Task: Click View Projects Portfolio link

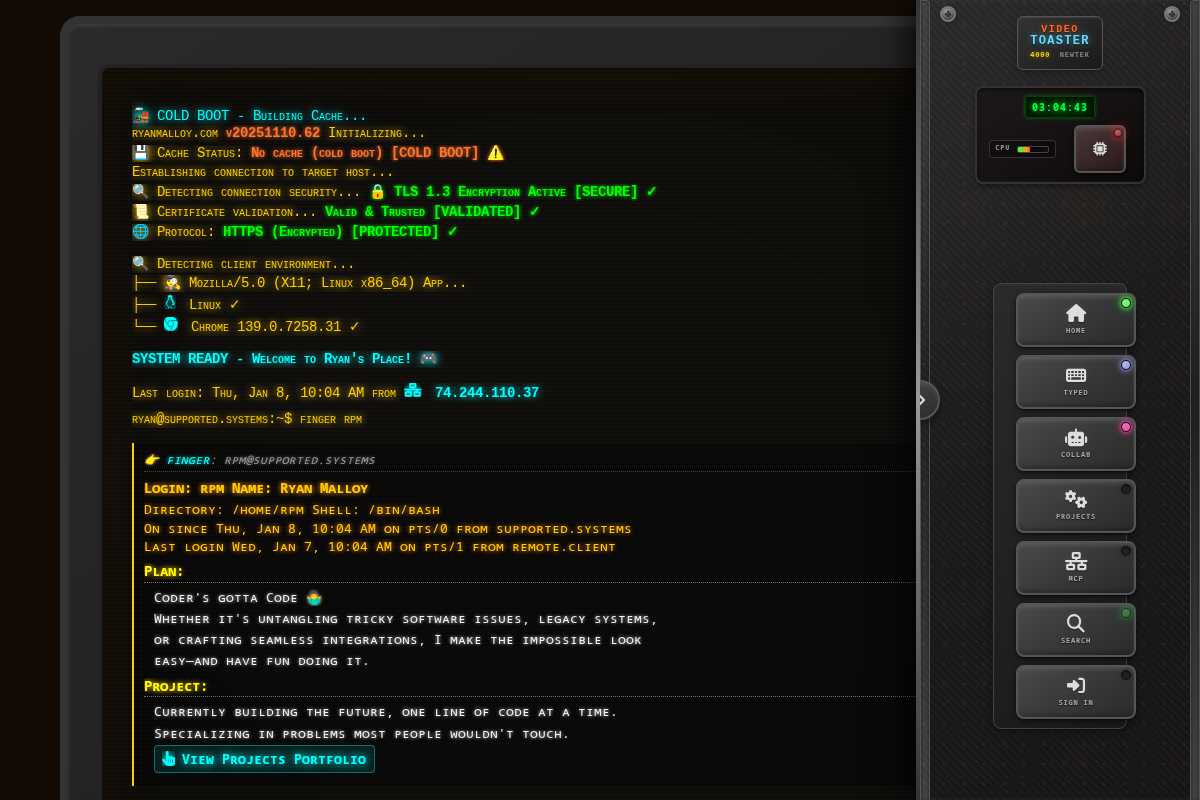Action: point(264,759)
